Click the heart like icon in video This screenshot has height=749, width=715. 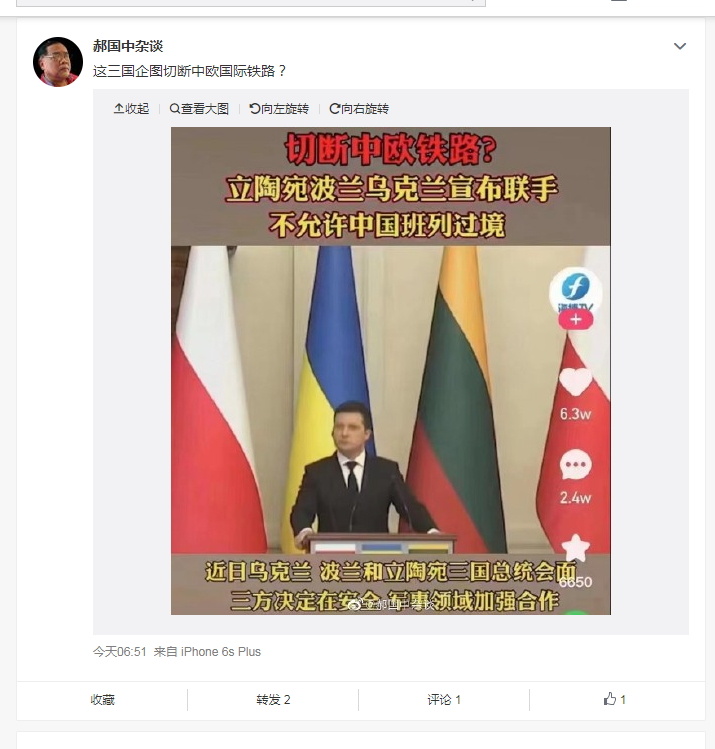(576, 381)
